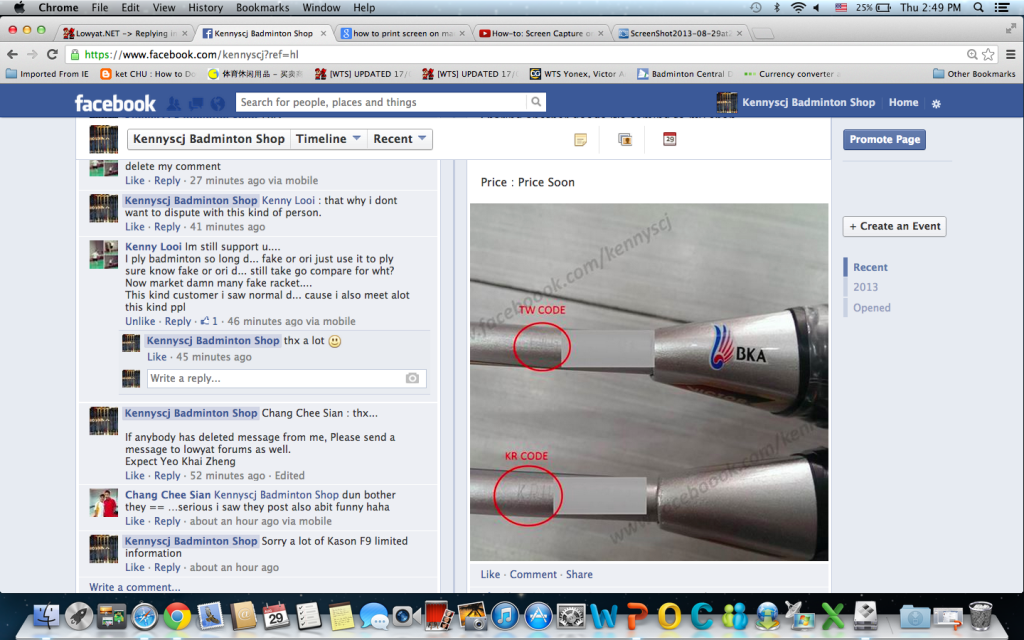Open the Other Bookmarks folder

click(974, 74)
